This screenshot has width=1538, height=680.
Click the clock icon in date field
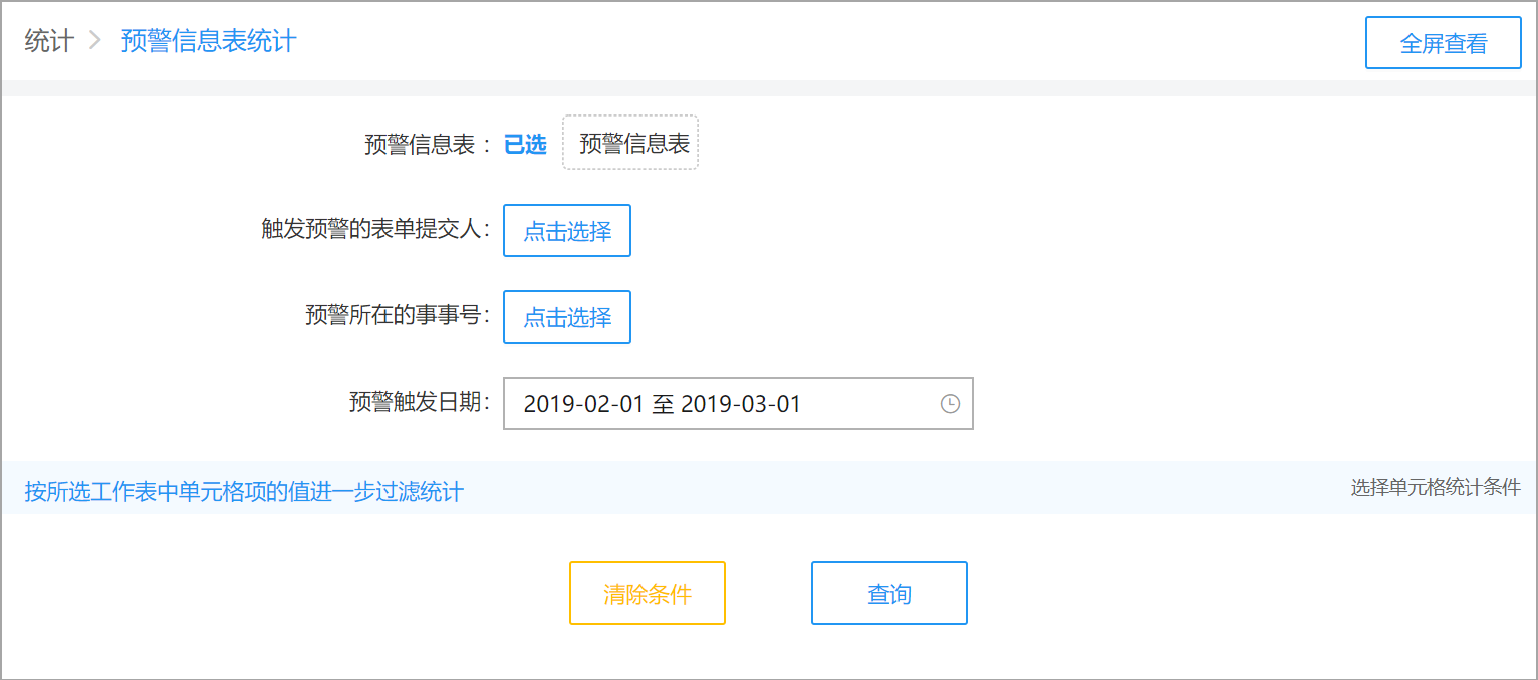pyautogui.click(x=950, y=404)
